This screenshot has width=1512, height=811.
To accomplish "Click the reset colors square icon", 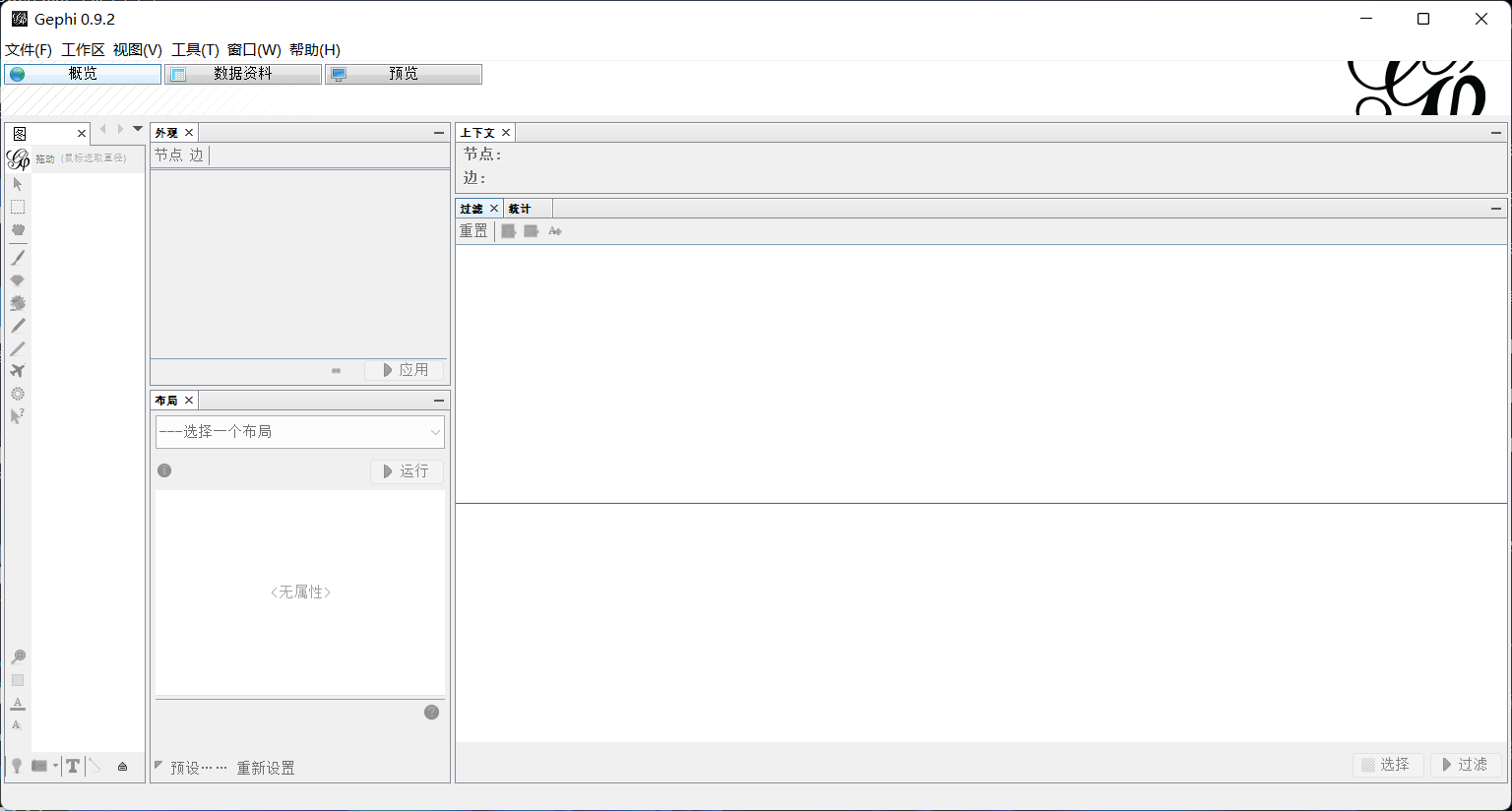I will (x=18, y=680).
